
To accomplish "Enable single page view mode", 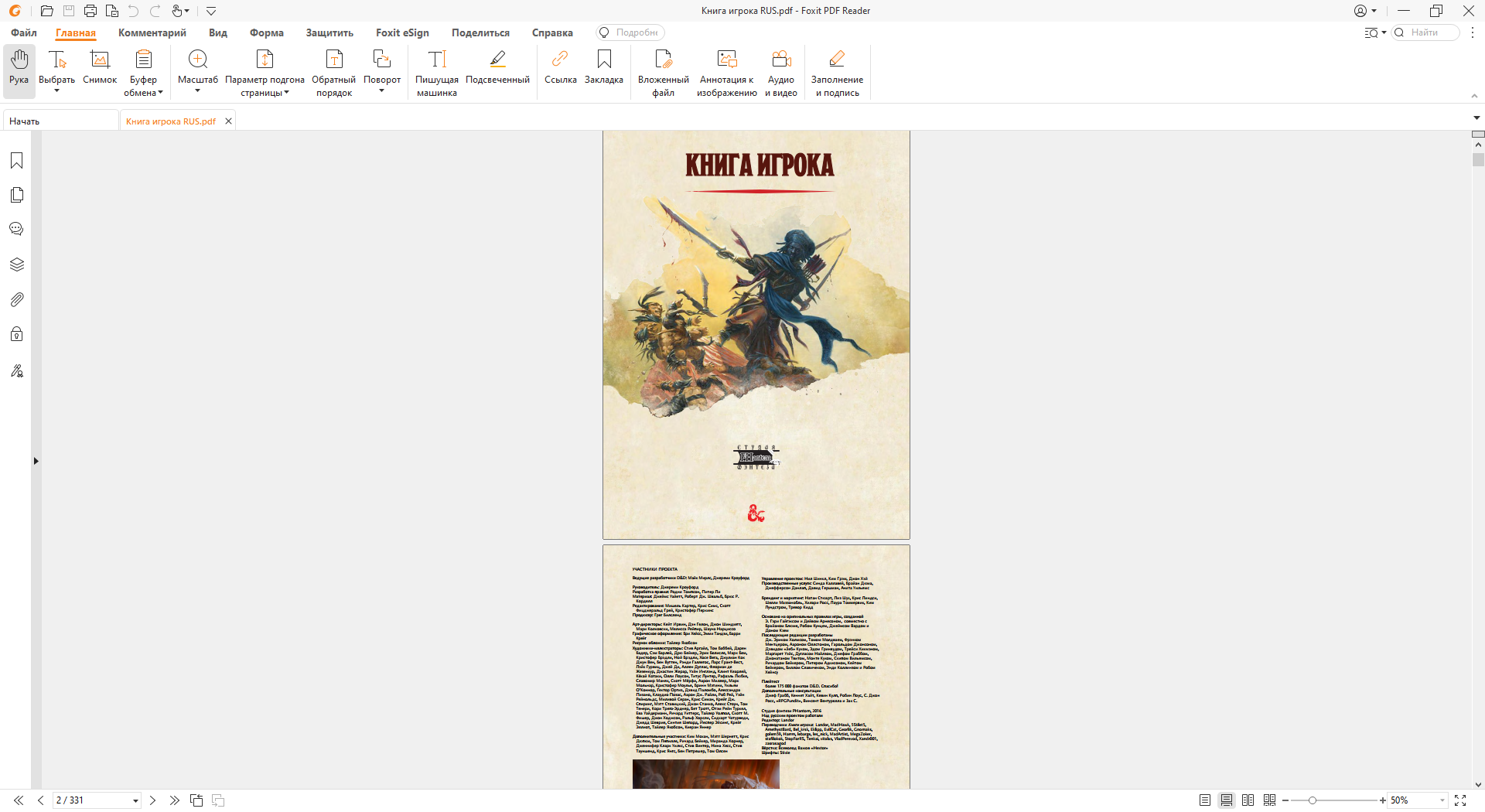I will (x=1205, y=800).
